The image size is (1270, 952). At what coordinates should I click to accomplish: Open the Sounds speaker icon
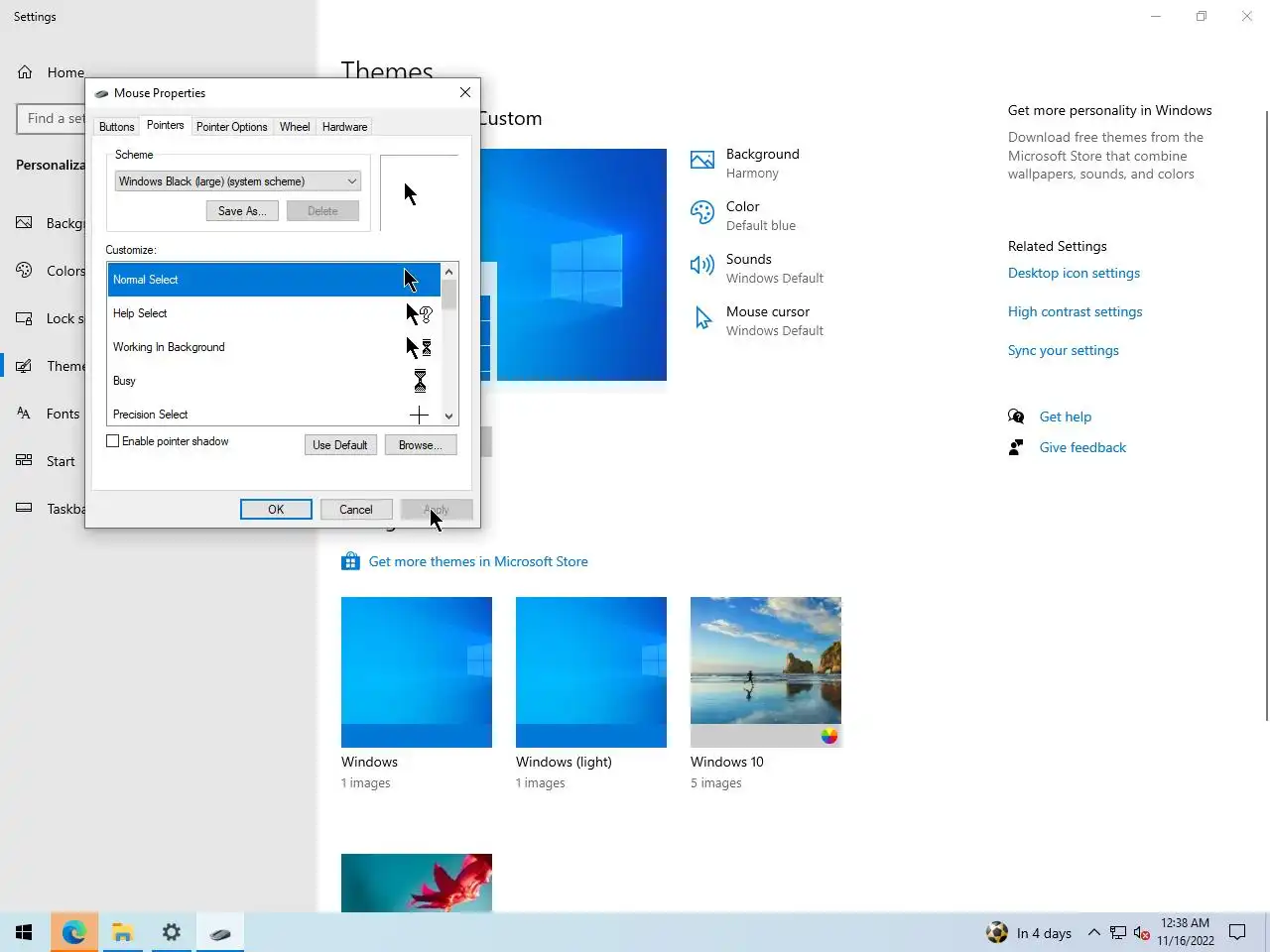702,265
